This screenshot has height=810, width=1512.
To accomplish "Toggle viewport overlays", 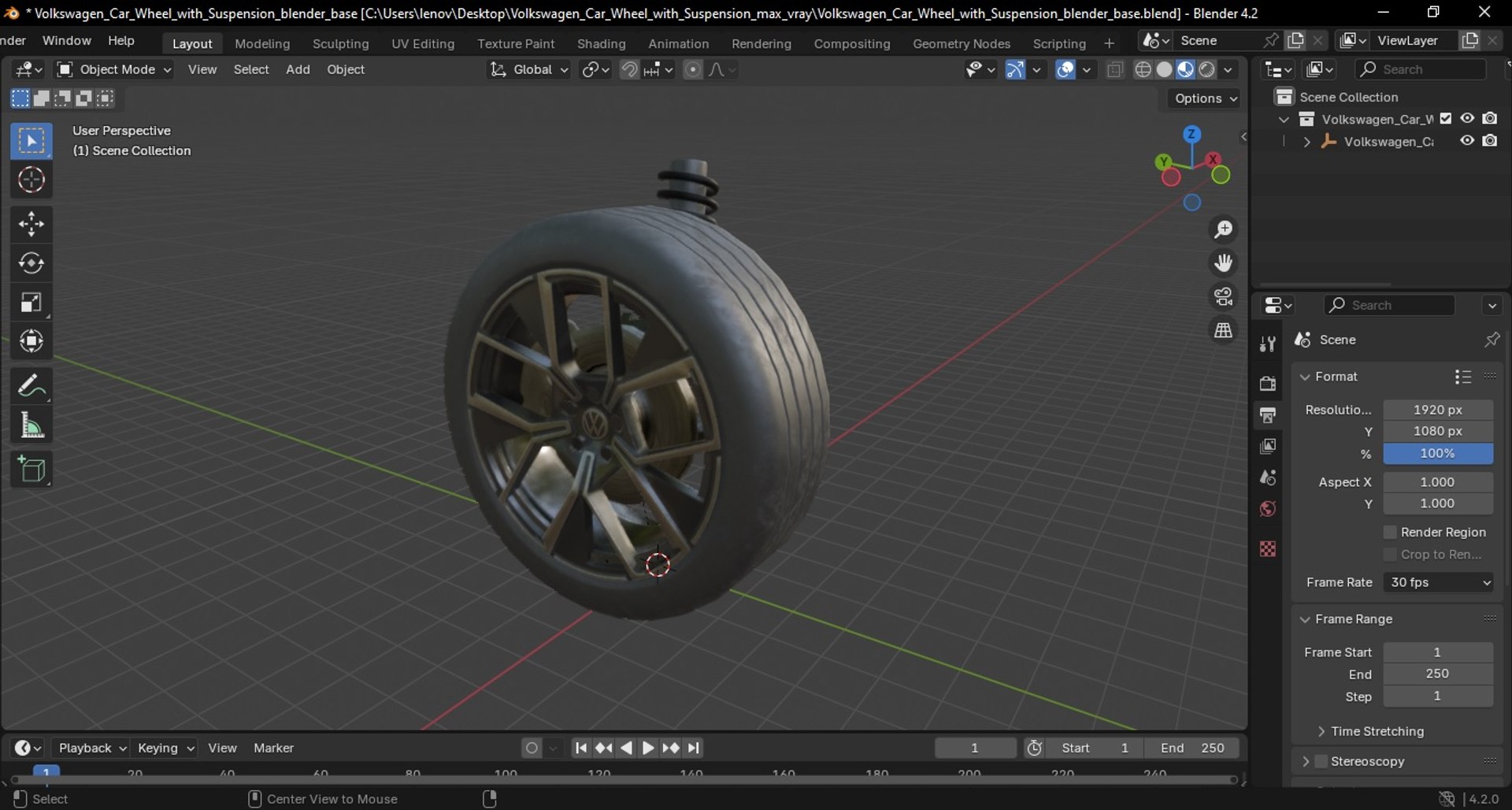I will click(1065, 69).
